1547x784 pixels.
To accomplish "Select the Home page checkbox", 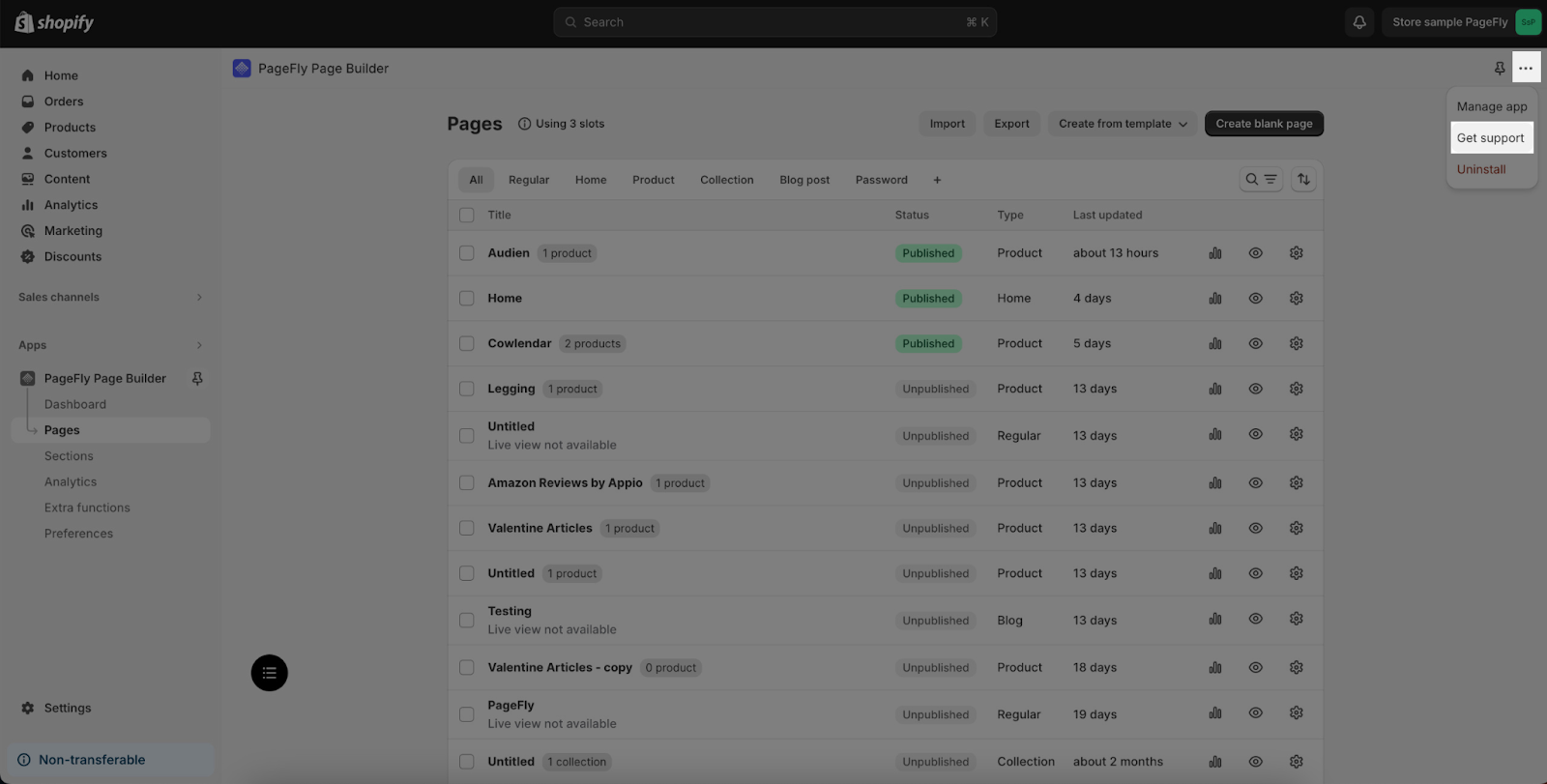I will click(467, 299).
